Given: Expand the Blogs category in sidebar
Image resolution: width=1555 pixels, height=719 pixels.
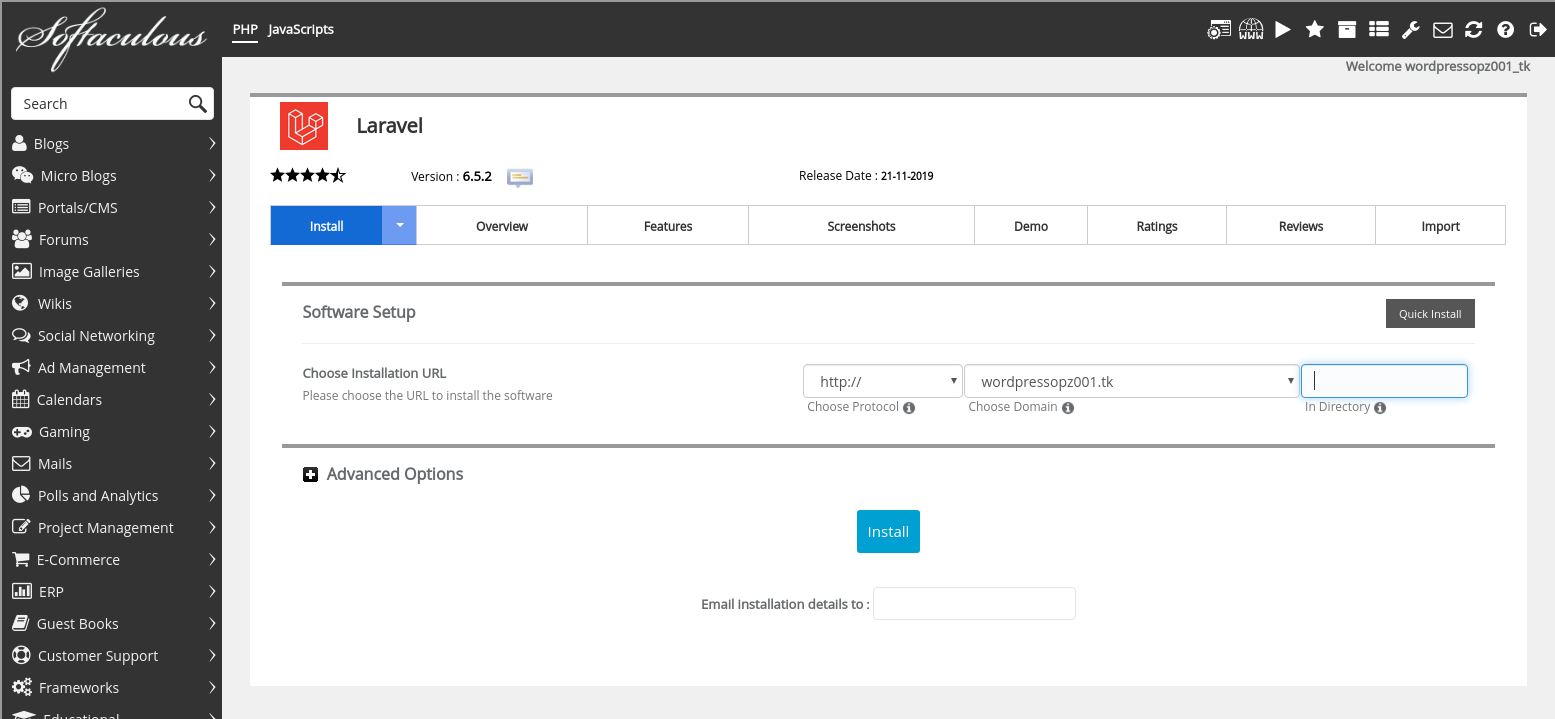Looking at the screenshot, I should (113, 144).
